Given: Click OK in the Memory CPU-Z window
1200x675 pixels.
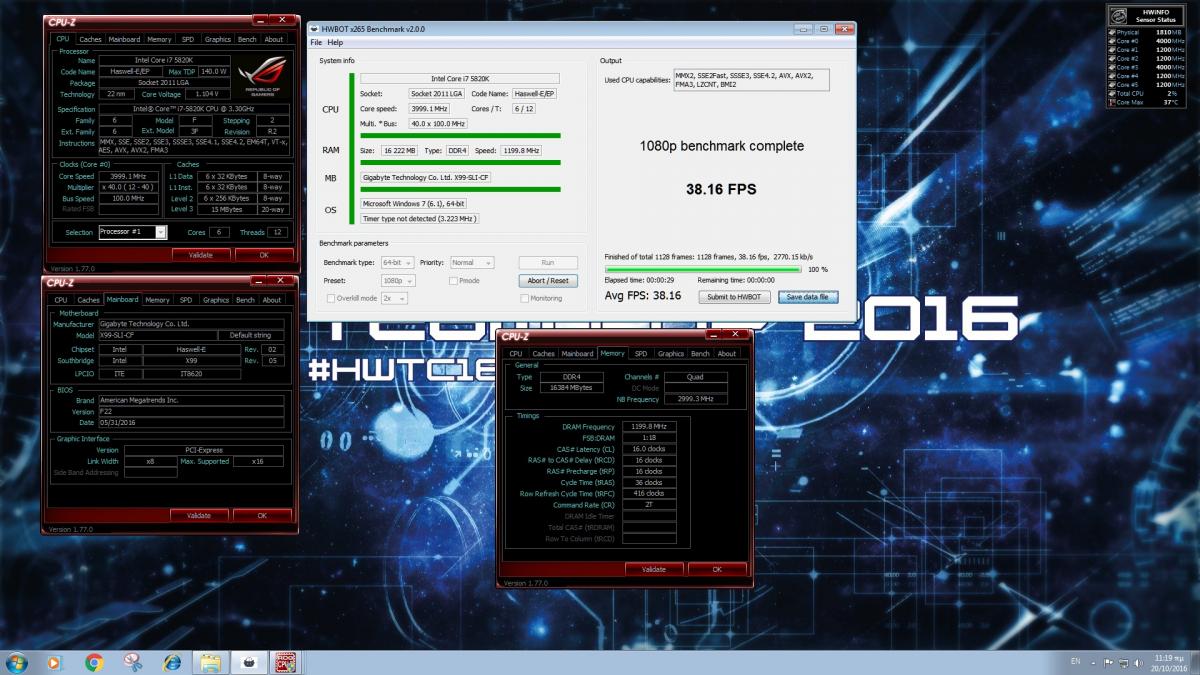Looking at the screenshot, I should coord(717,569).
